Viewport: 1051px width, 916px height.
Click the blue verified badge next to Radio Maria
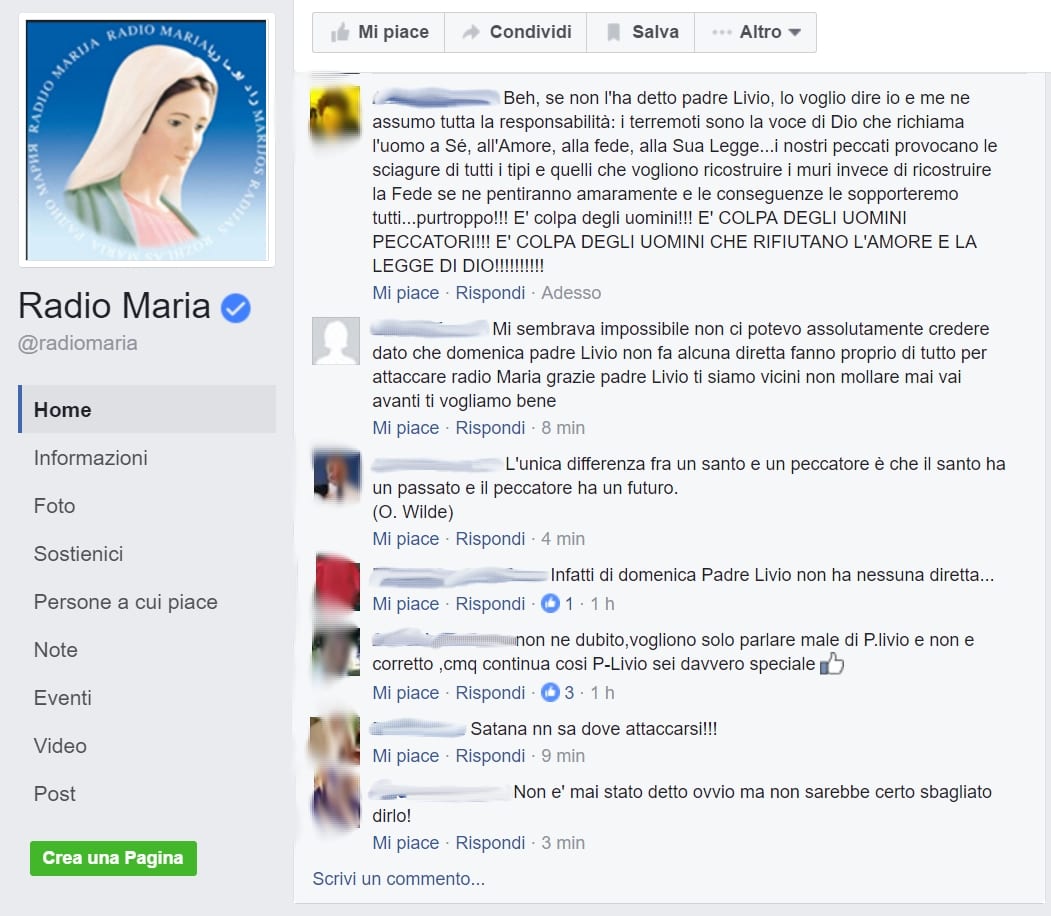click(236, 308)
